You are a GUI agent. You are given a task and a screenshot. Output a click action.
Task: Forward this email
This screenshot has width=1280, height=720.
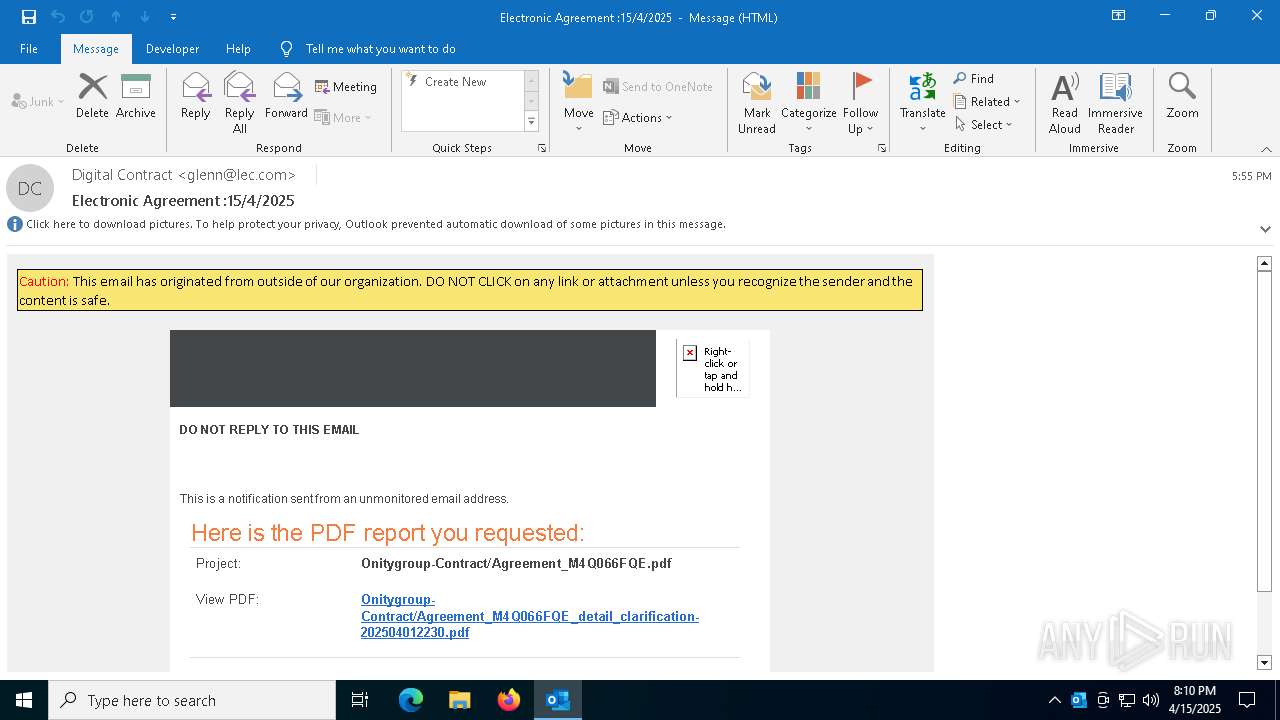pos(286,96)
